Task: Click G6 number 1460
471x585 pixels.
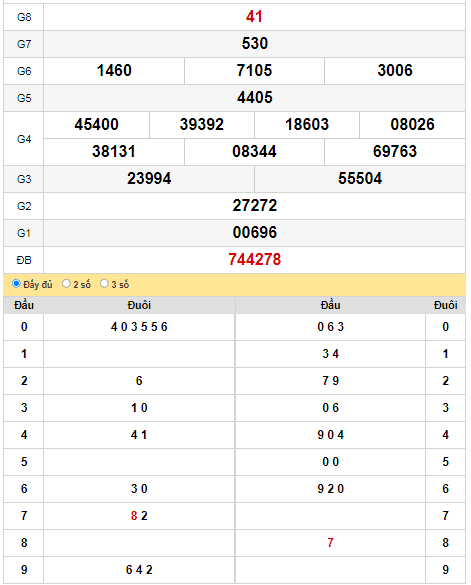Action: (114, 71)
